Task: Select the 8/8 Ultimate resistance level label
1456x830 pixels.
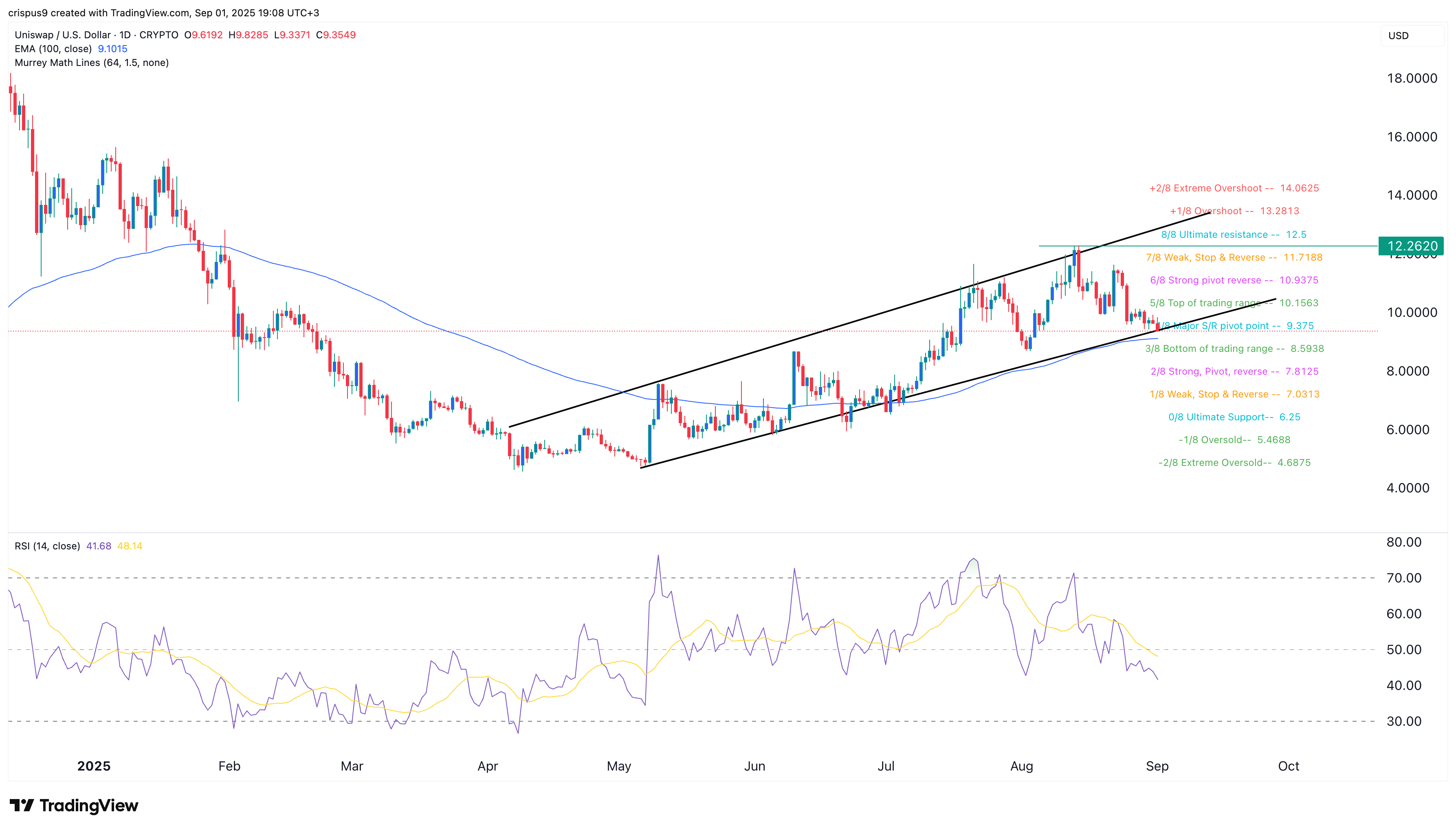Action: pos(1234,235)
